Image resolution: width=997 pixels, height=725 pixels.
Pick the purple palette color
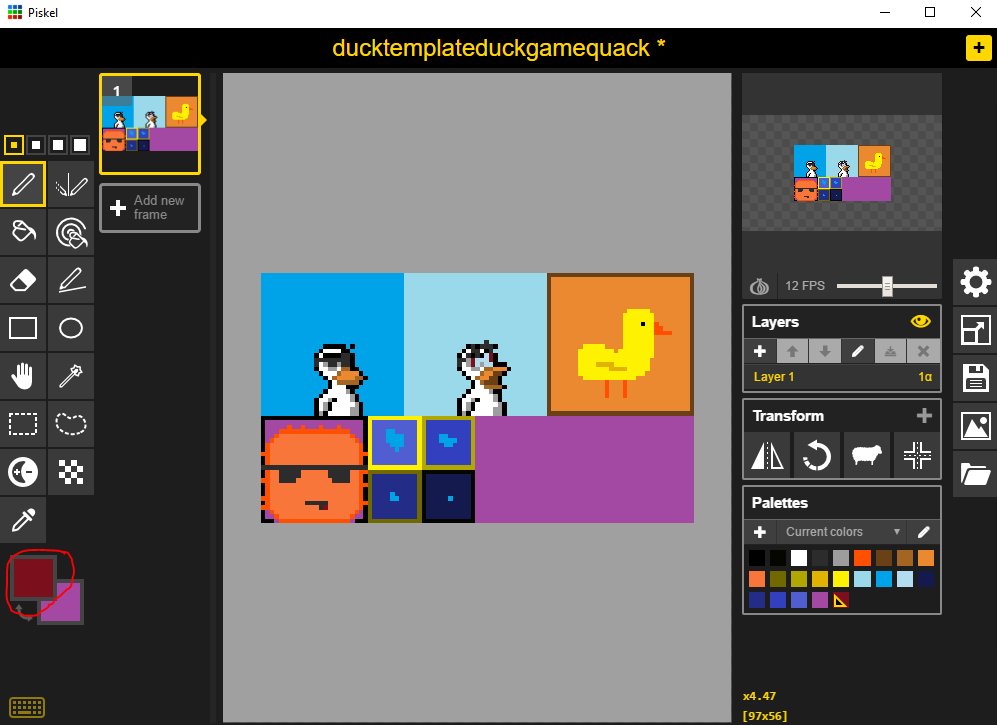click(x=820, y=600)
